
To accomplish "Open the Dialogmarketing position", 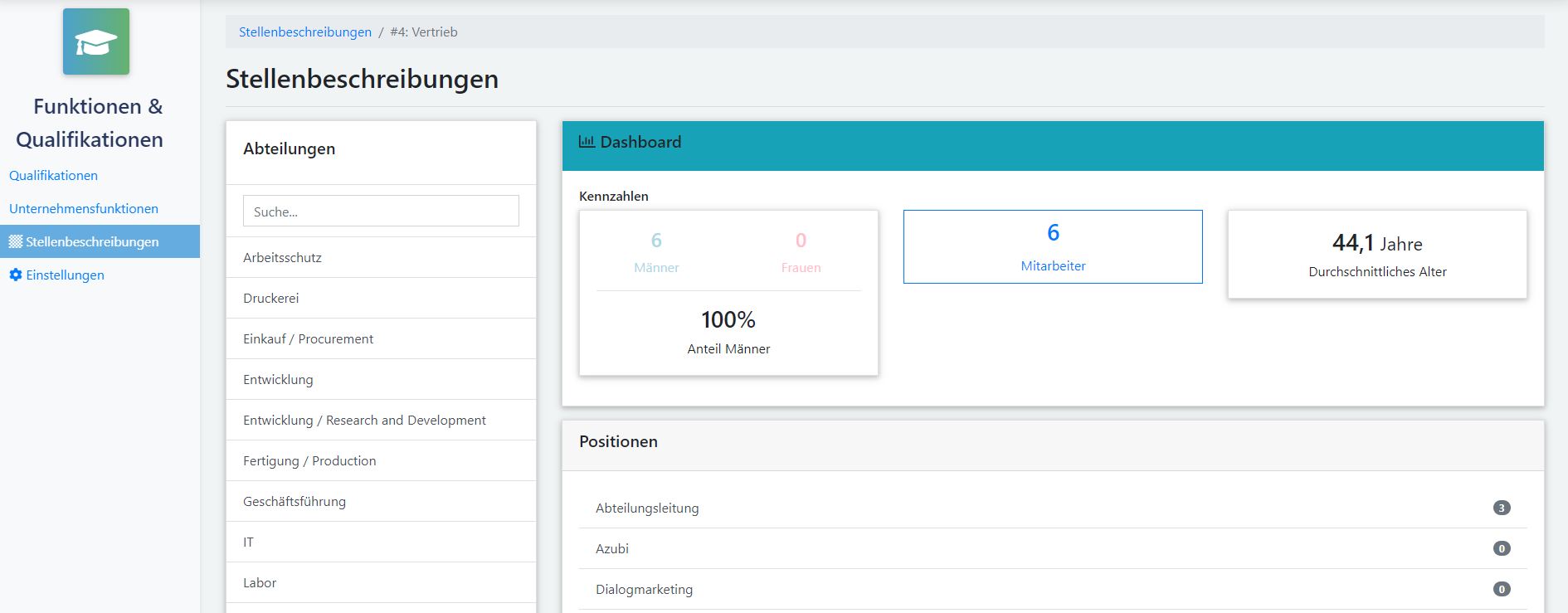I will (1053, 589).
